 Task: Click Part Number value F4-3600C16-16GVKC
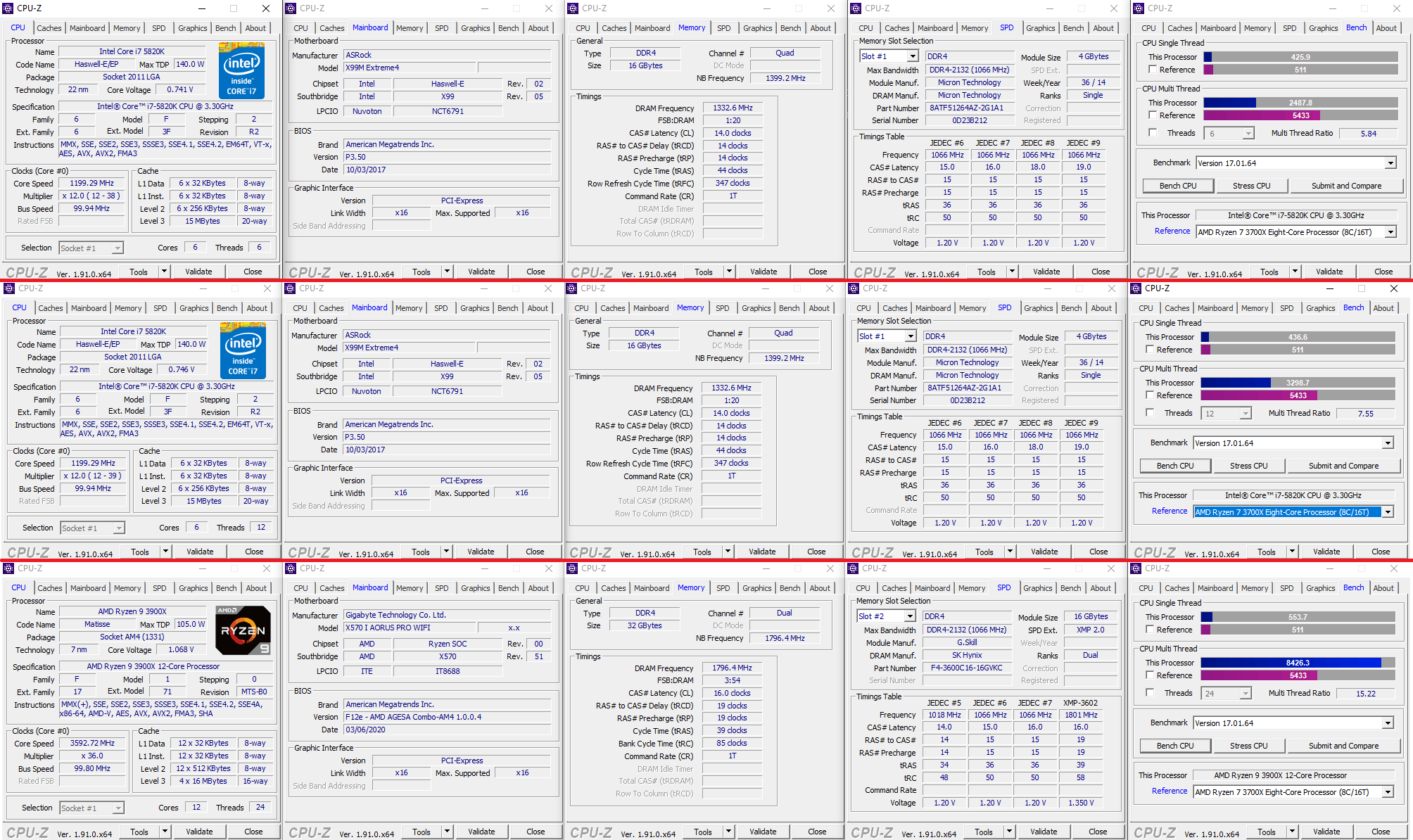click(966, 668)
